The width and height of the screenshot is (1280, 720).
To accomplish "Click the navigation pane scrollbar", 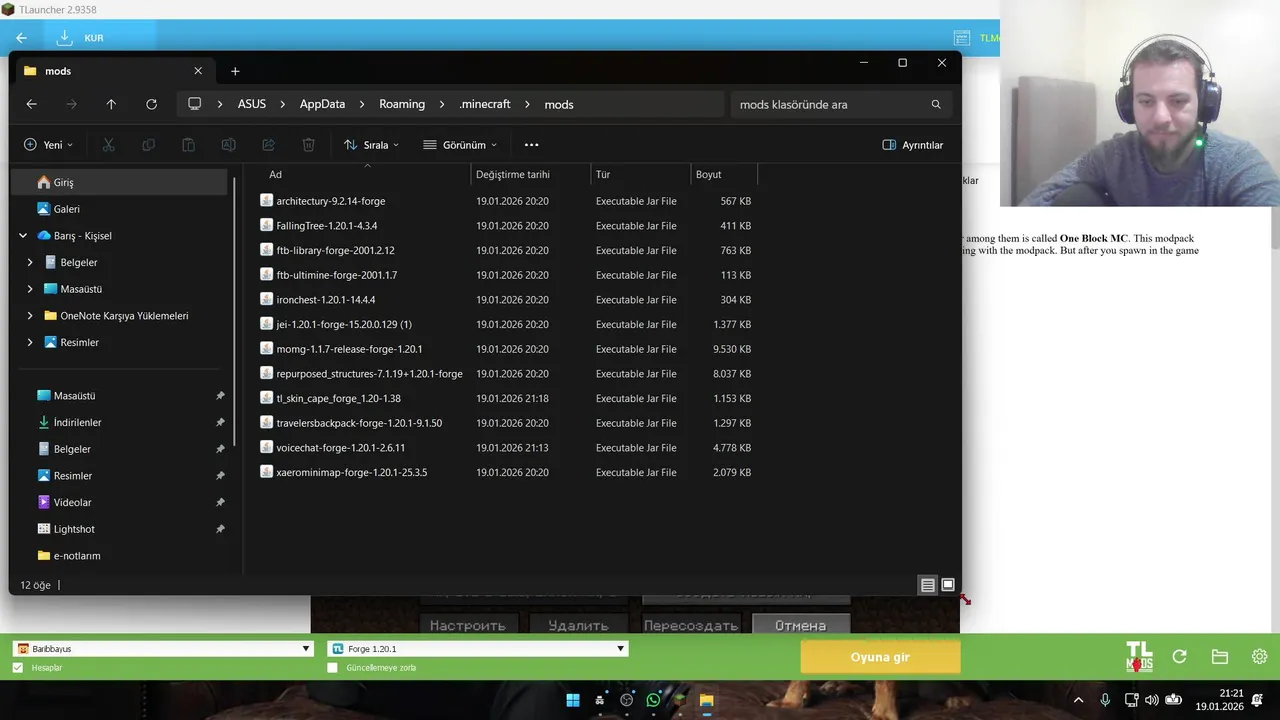I will (x=235, y=310).
